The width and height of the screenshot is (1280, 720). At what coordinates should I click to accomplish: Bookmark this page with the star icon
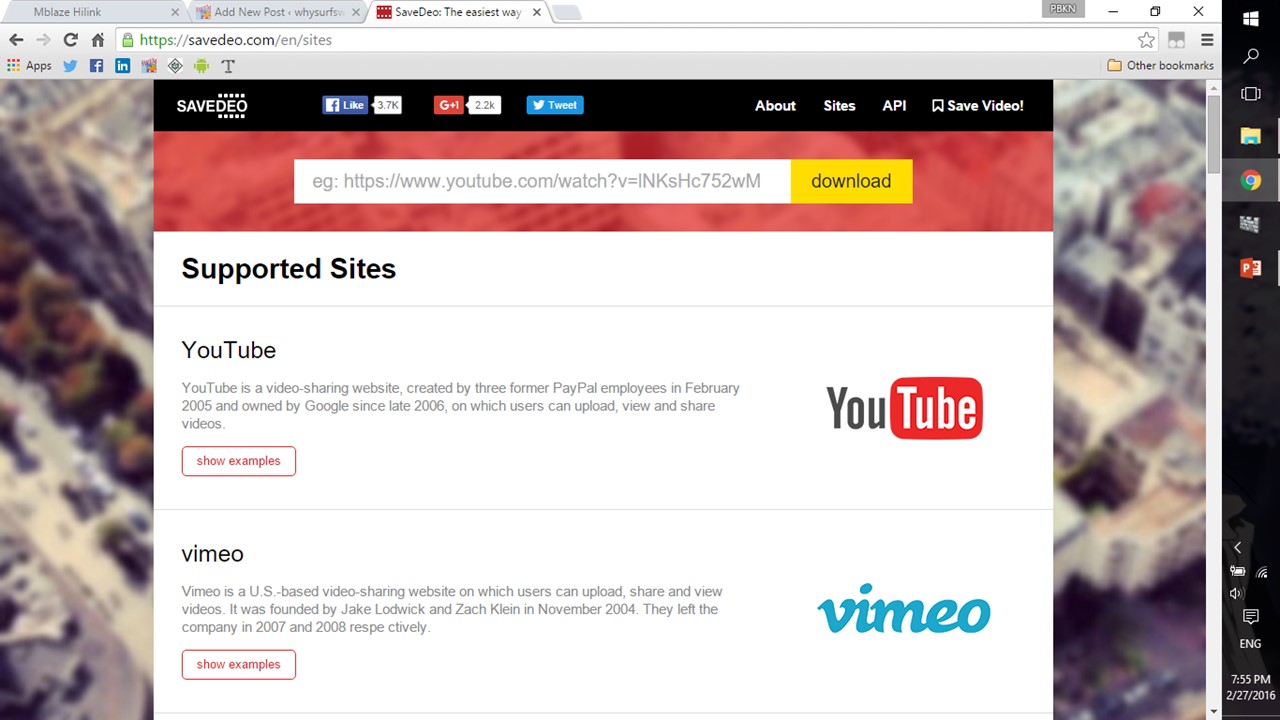(1146, 40)
